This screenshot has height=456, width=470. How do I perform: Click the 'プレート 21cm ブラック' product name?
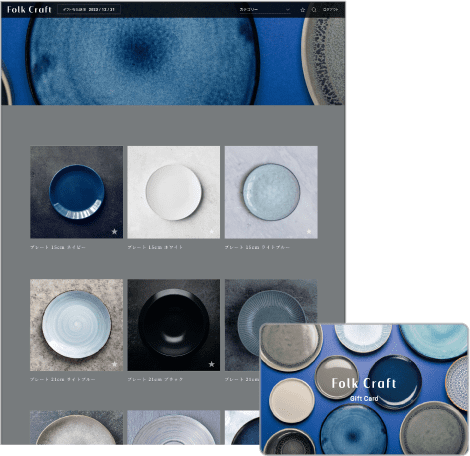[155, 379]
